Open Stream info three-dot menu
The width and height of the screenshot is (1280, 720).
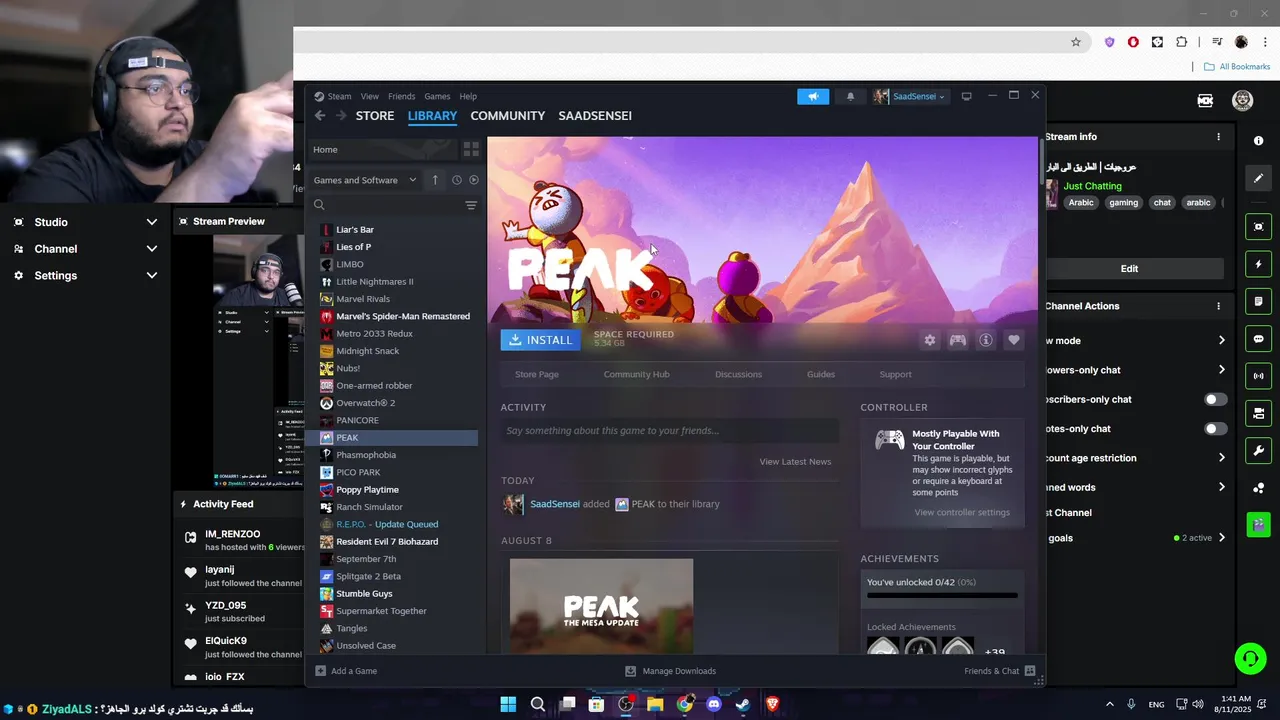click(x=1218, y=137)
